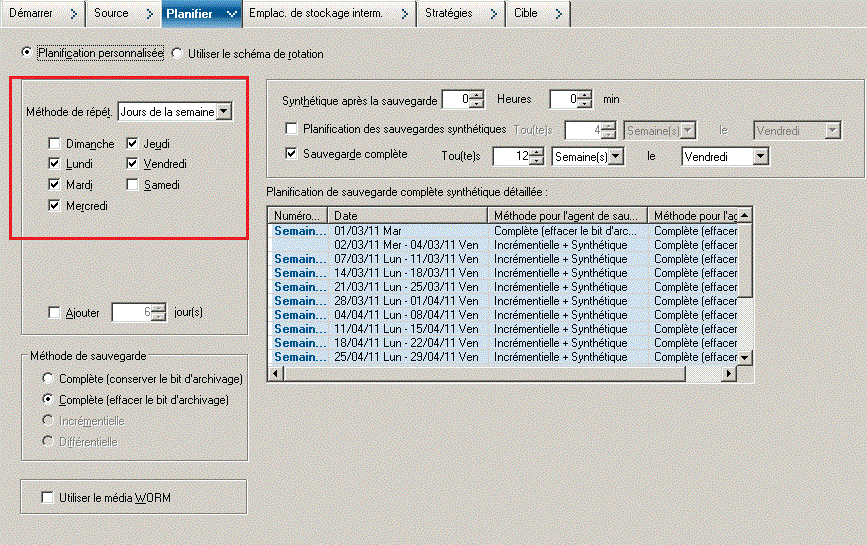Screen dimensions: 867x545
Task: Select Complète (conserver le bit d'archivage)
Action: [x=48, y=379]
